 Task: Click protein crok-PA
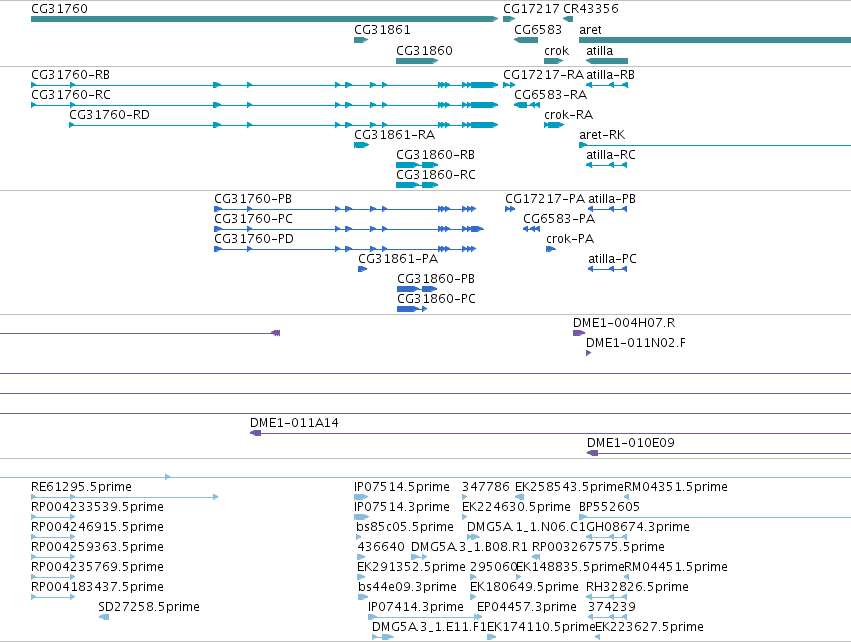[551, 249]
